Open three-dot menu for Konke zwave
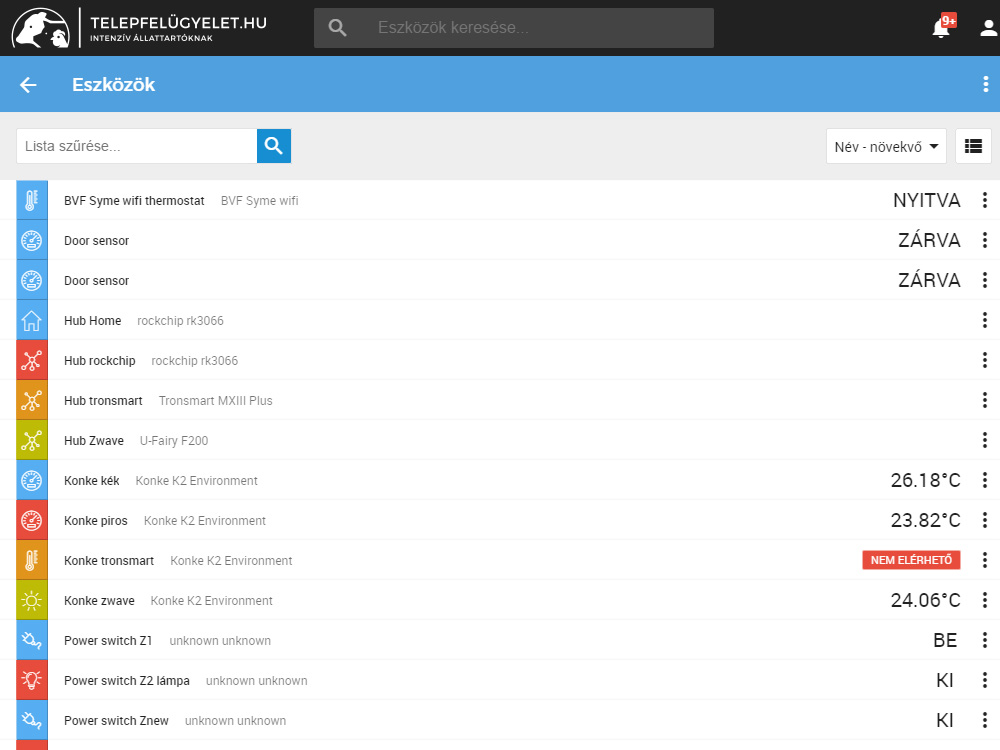 pos(985,600)
